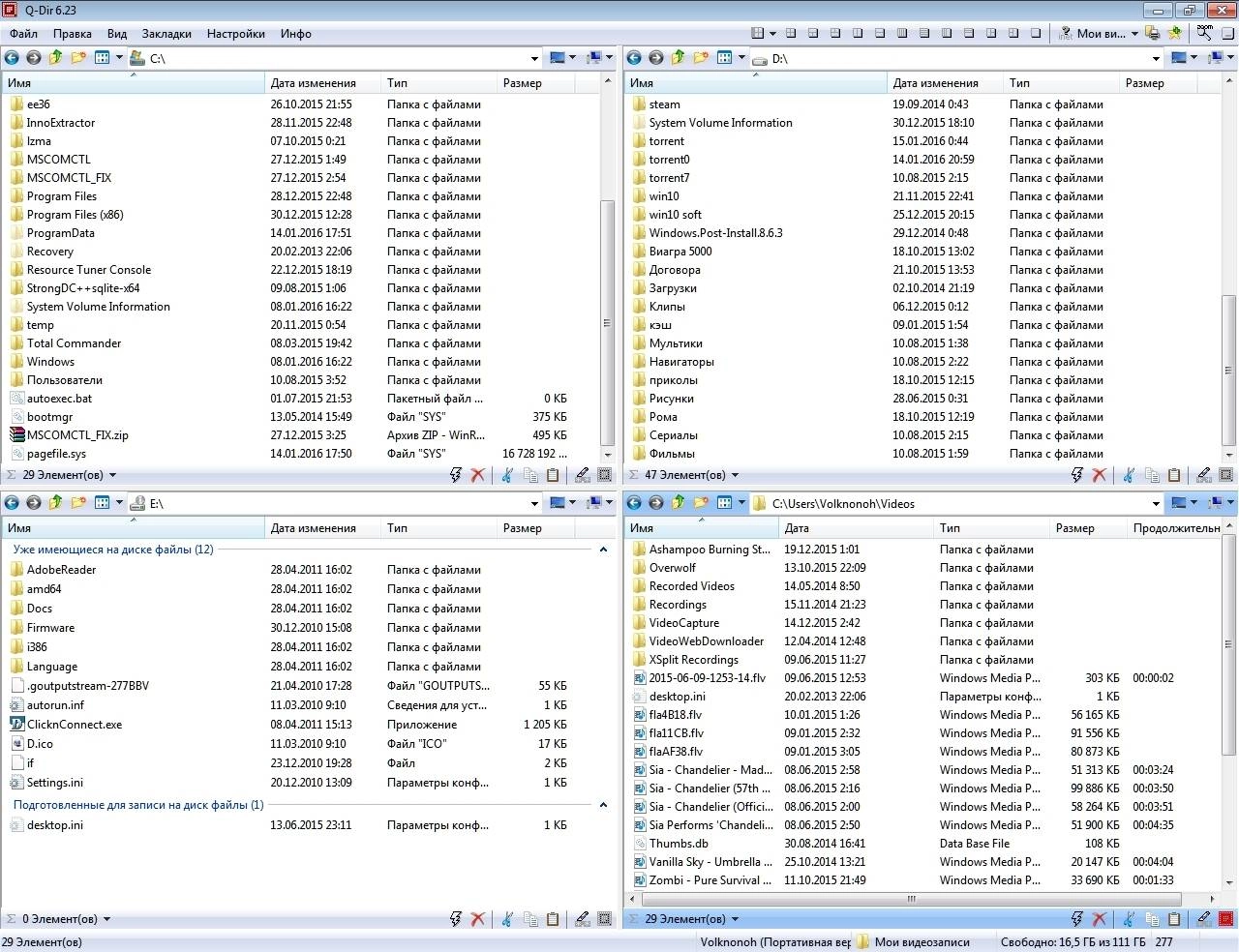Click the delete X icon under D:\ pane
Image resolution: width=1239 pixels, height=952 pixels.
click(x=1100, y=475)
